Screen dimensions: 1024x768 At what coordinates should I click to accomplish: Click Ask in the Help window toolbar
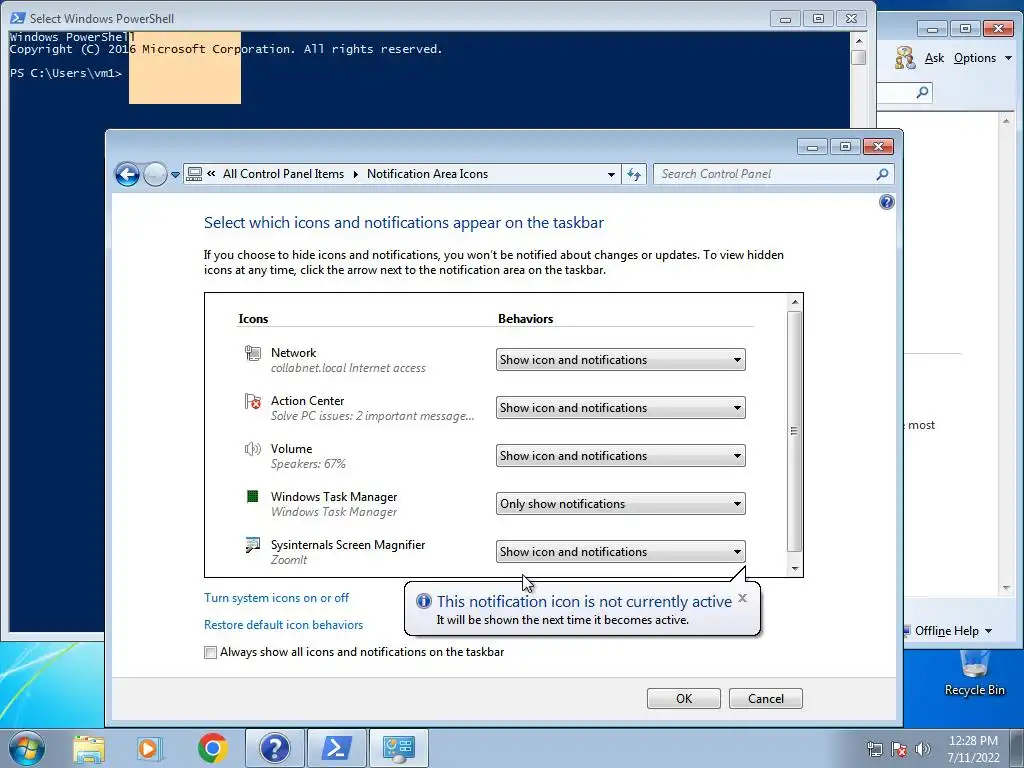coord(934,58)
